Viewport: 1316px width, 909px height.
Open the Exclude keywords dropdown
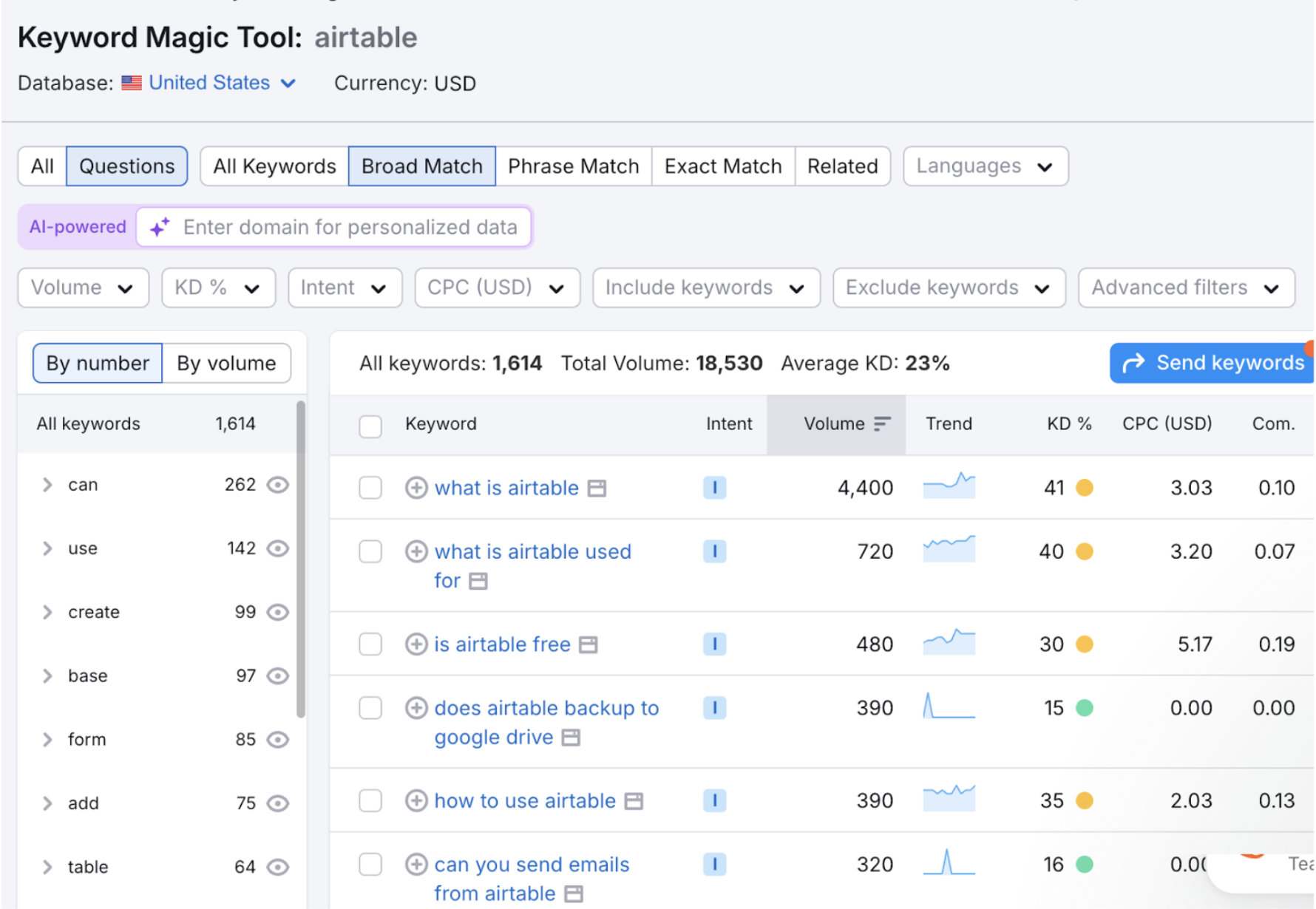(x=949, y=287)
